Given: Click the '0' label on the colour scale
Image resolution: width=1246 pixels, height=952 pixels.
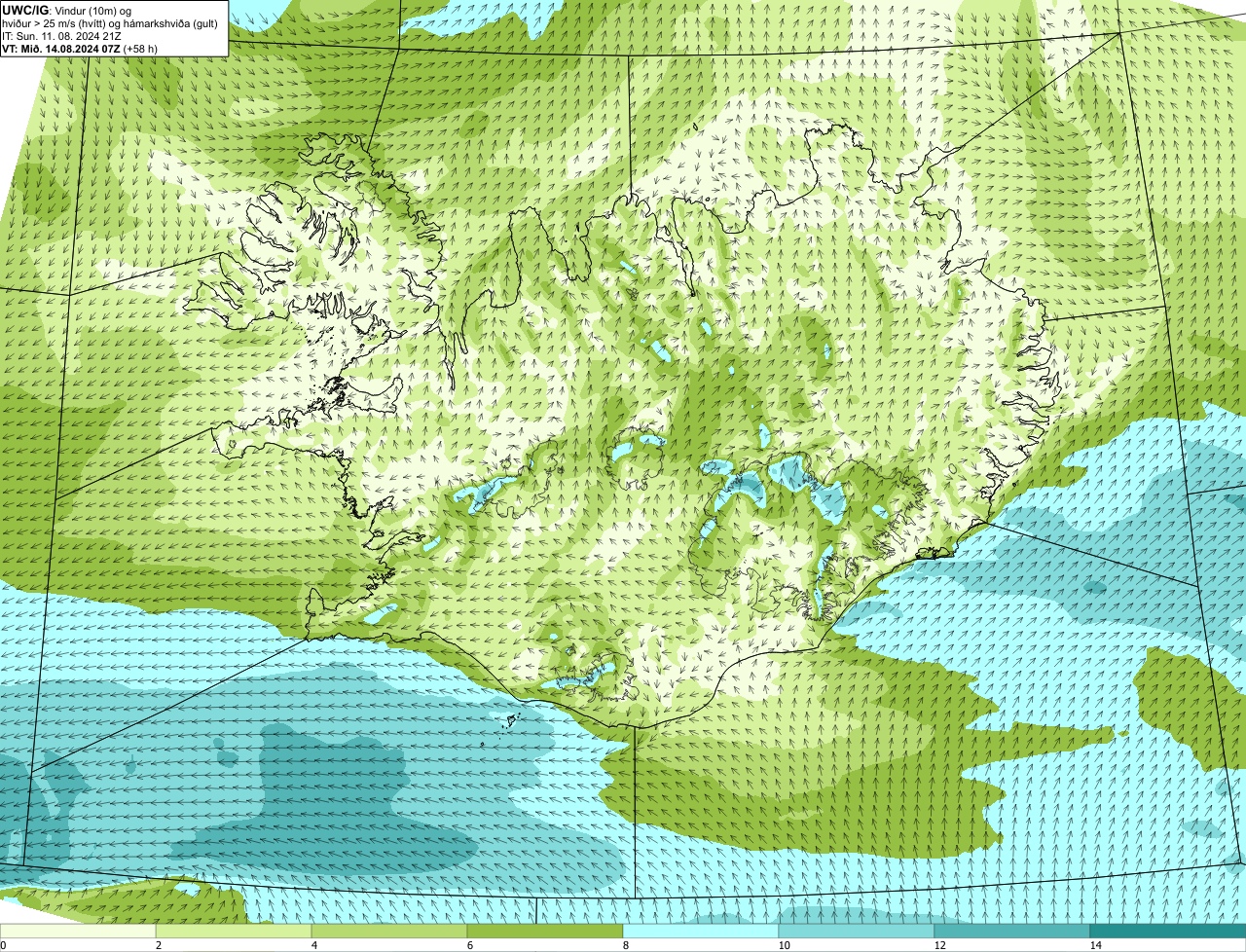Looking at the screenshot, I should tap(4, 945).
